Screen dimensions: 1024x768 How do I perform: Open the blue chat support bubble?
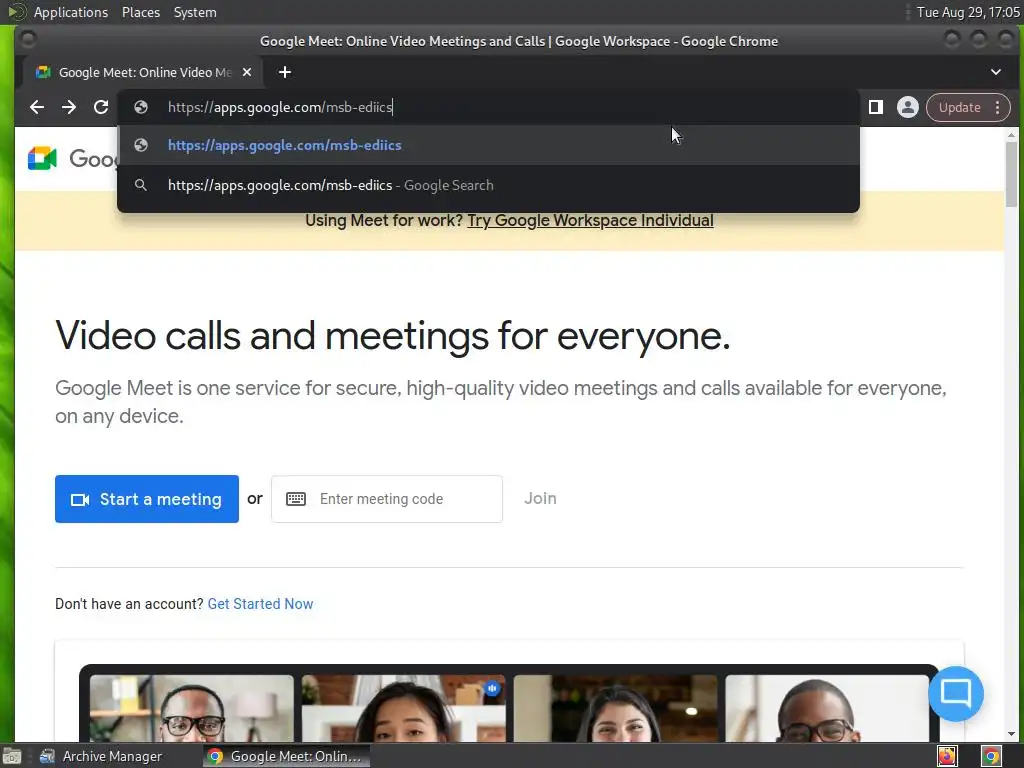click(956, 693)
